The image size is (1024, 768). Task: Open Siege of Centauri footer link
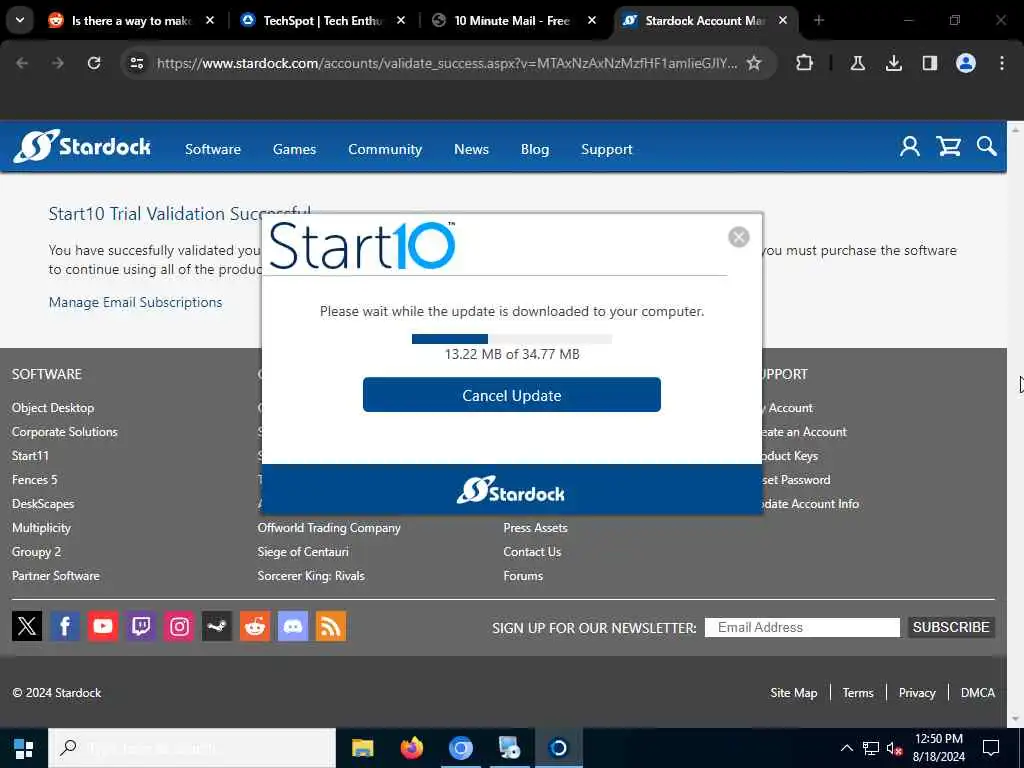coord(303,552)
